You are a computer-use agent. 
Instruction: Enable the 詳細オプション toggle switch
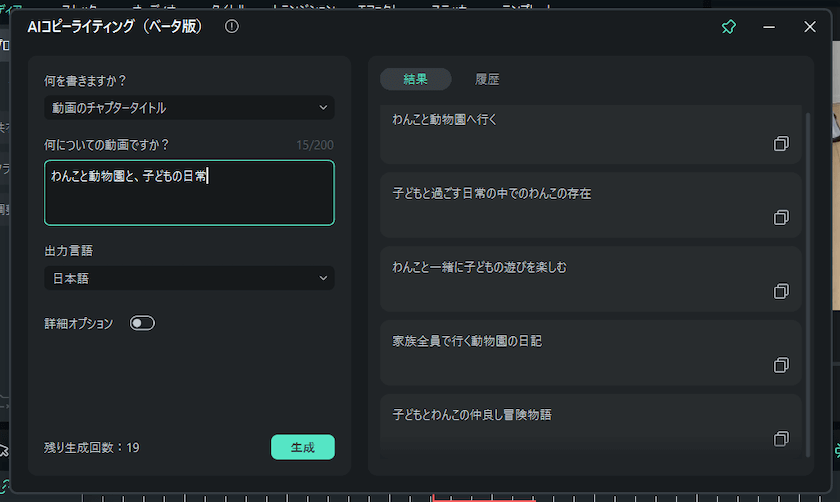[142, 323]
